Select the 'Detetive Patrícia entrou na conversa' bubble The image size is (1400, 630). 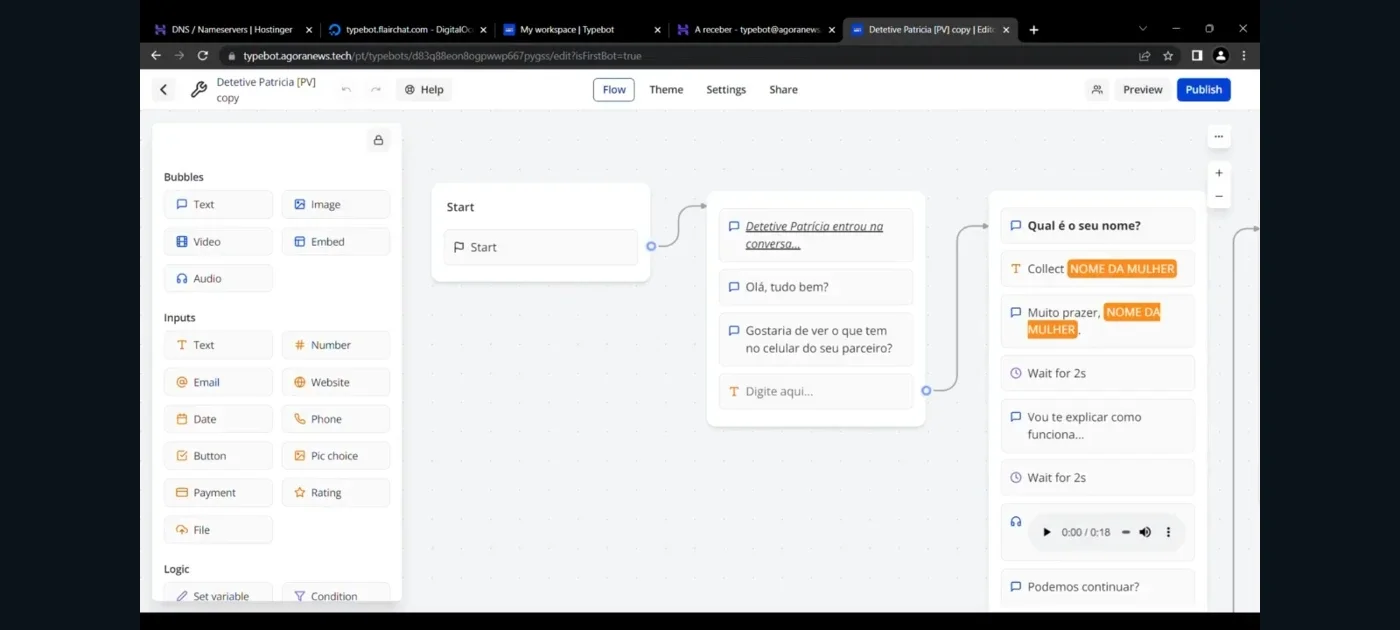coord(816,235)
